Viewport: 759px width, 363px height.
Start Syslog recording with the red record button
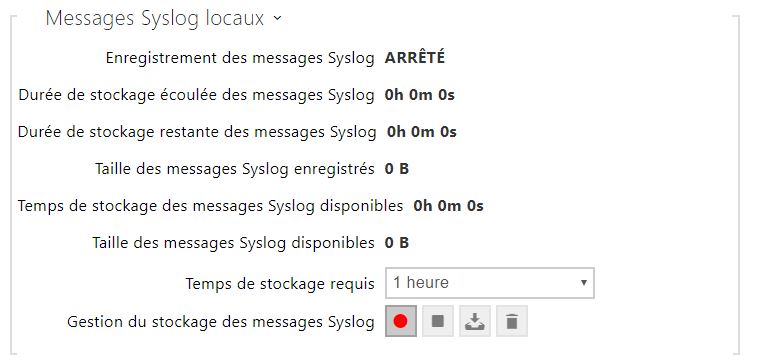401,321
